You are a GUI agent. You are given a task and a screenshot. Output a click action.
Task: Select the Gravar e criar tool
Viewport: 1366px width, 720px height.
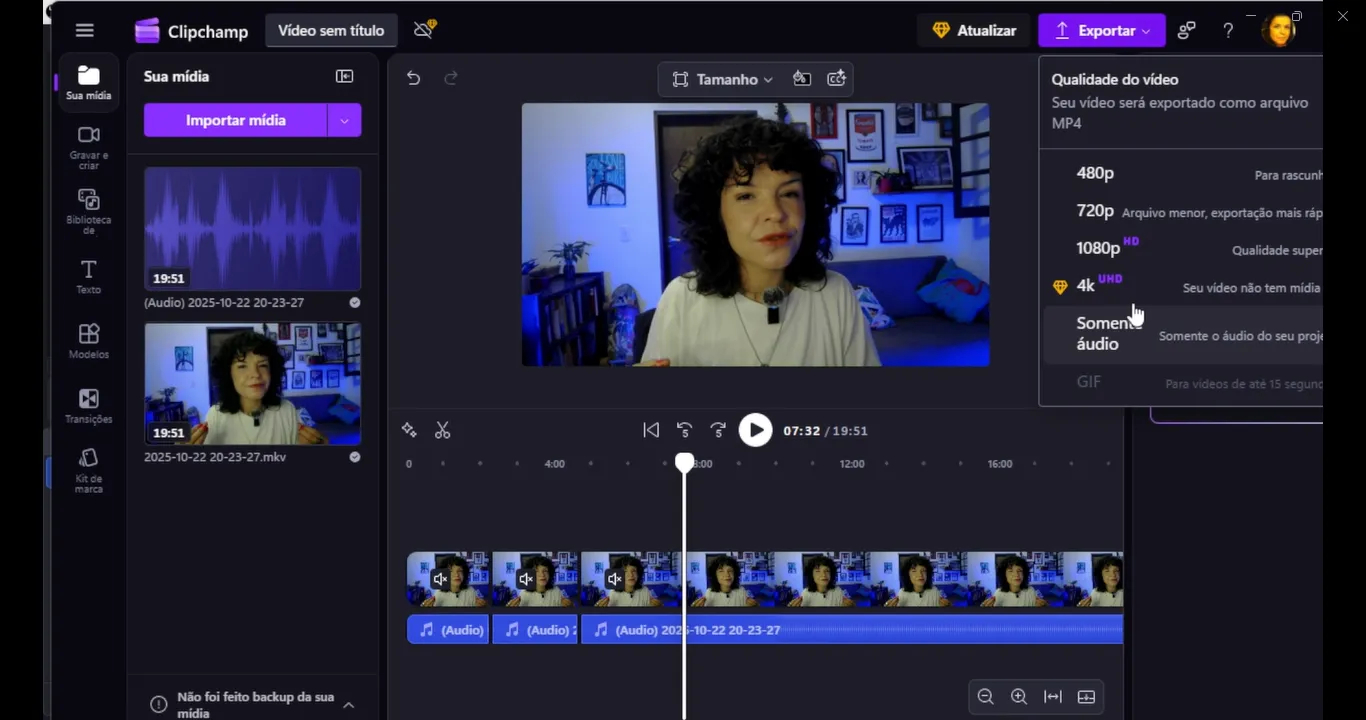click(x=88, y=145)
